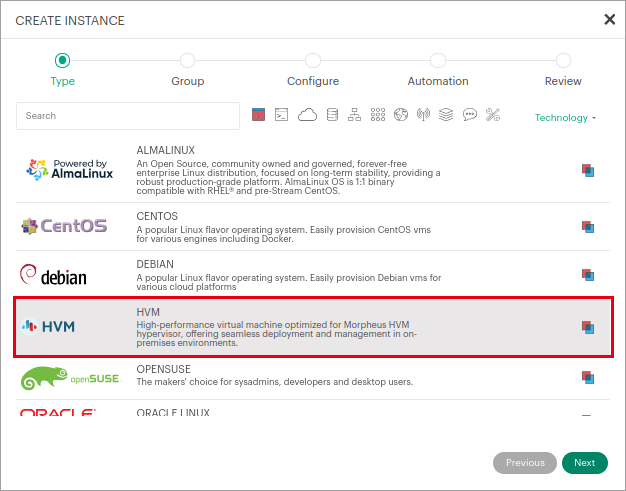Select the openSUSE chameleon logo
The image size is (626, 491).
71,378
